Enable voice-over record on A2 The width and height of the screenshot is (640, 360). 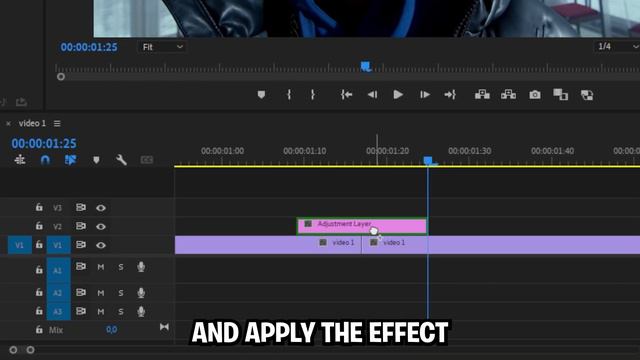(141, 293)
